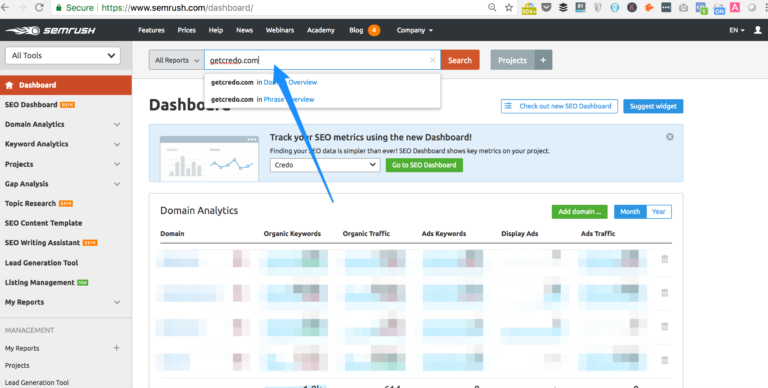This screenshot has width=768, height=388.
Task: Click the blue G circle extension icon
Action: pos(615,7)
